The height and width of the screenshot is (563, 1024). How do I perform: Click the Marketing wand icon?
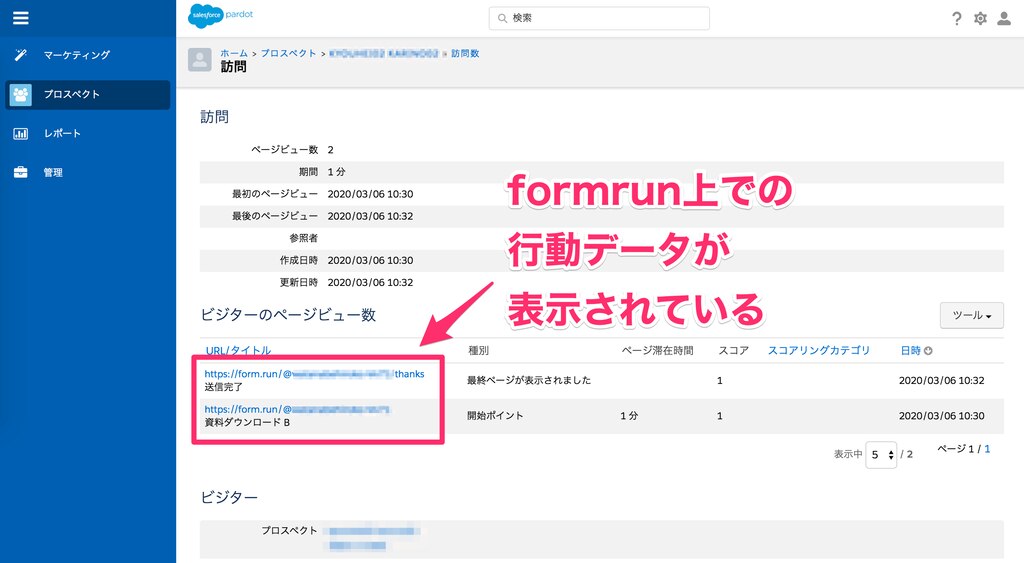click(x=21, y=55)
